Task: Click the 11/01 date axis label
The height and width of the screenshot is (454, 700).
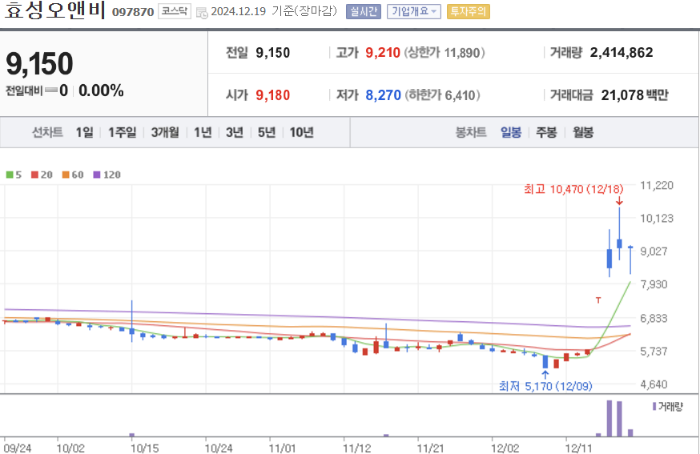Action: click(x=282, y=448)
